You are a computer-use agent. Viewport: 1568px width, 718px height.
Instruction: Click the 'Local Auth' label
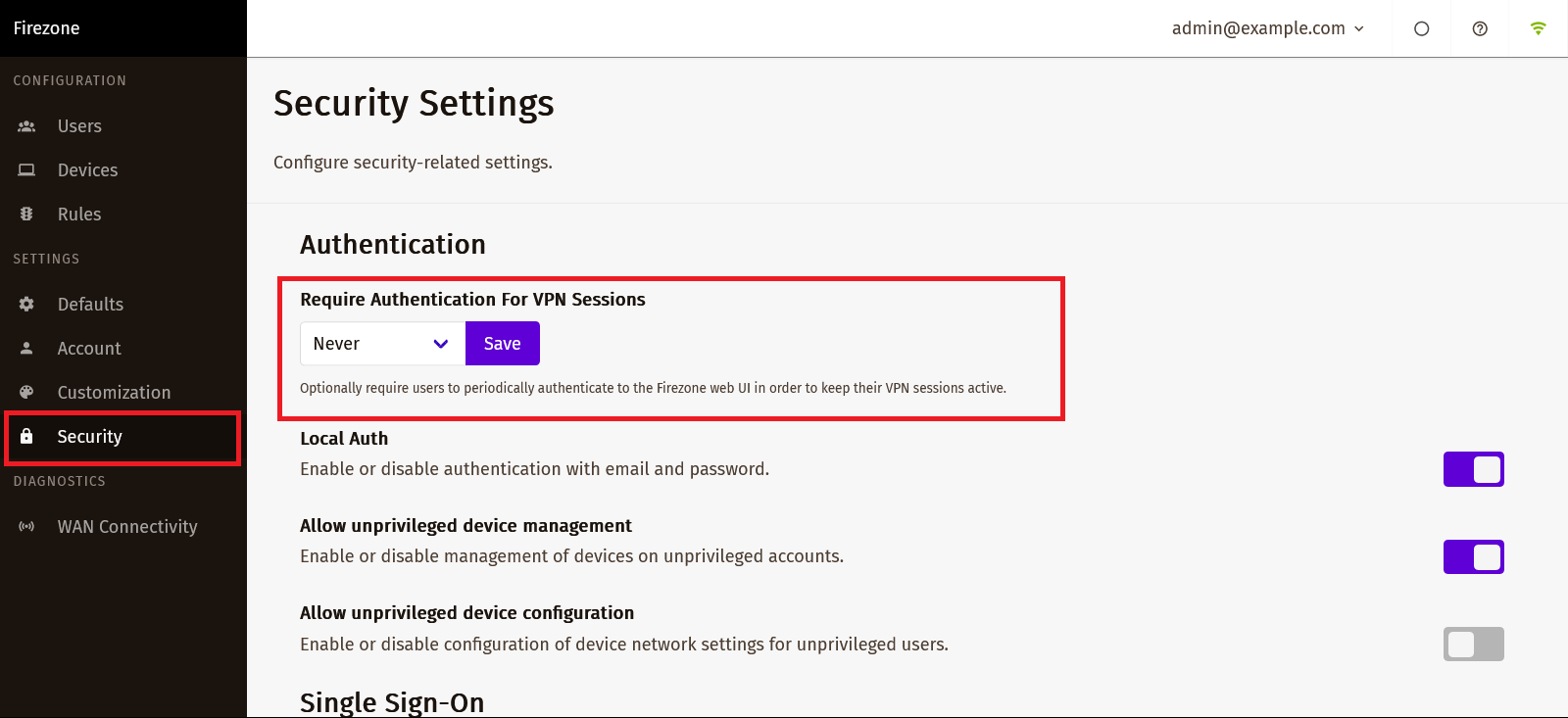click(344, 439)
